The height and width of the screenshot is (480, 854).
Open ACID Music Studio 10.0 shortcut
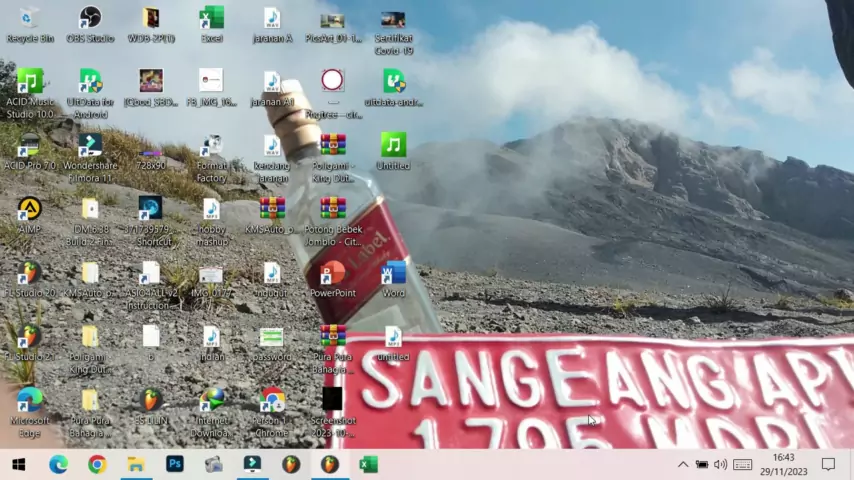(x=30, y=82)
